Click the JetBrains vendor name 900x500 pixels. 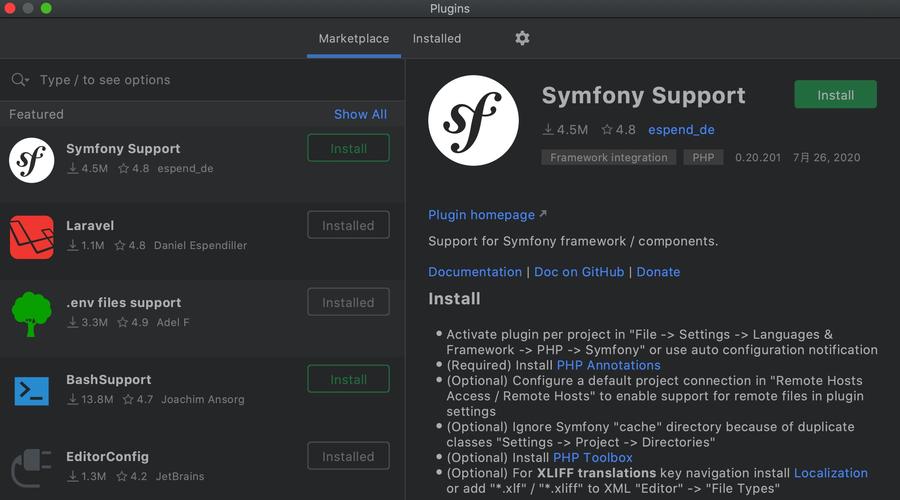[180, 476]
